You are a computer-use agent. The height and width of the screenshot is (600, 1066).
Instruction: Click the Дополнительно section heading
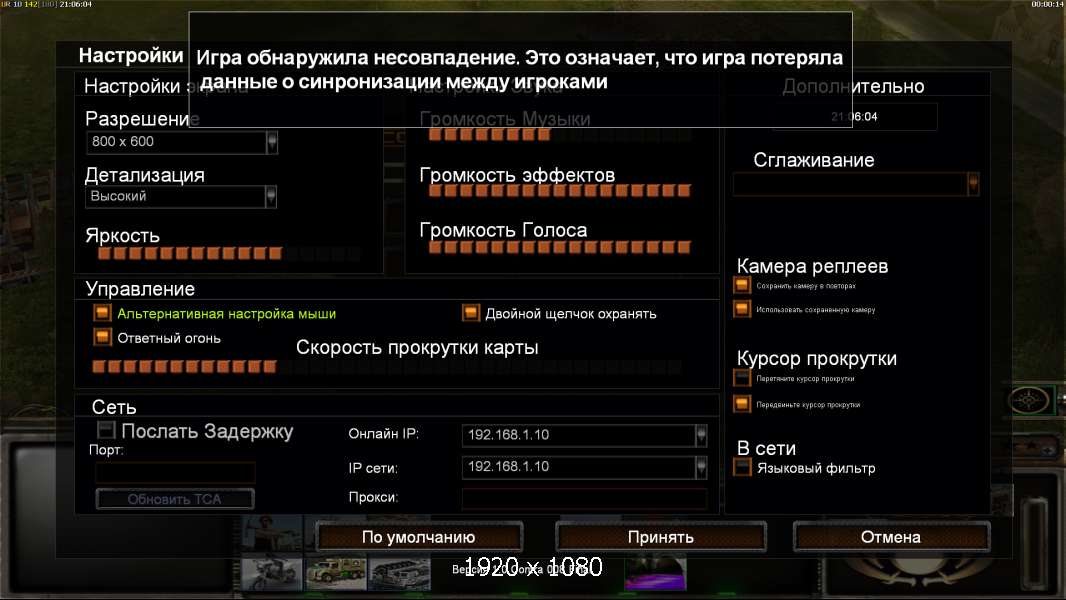pos(853,86)
